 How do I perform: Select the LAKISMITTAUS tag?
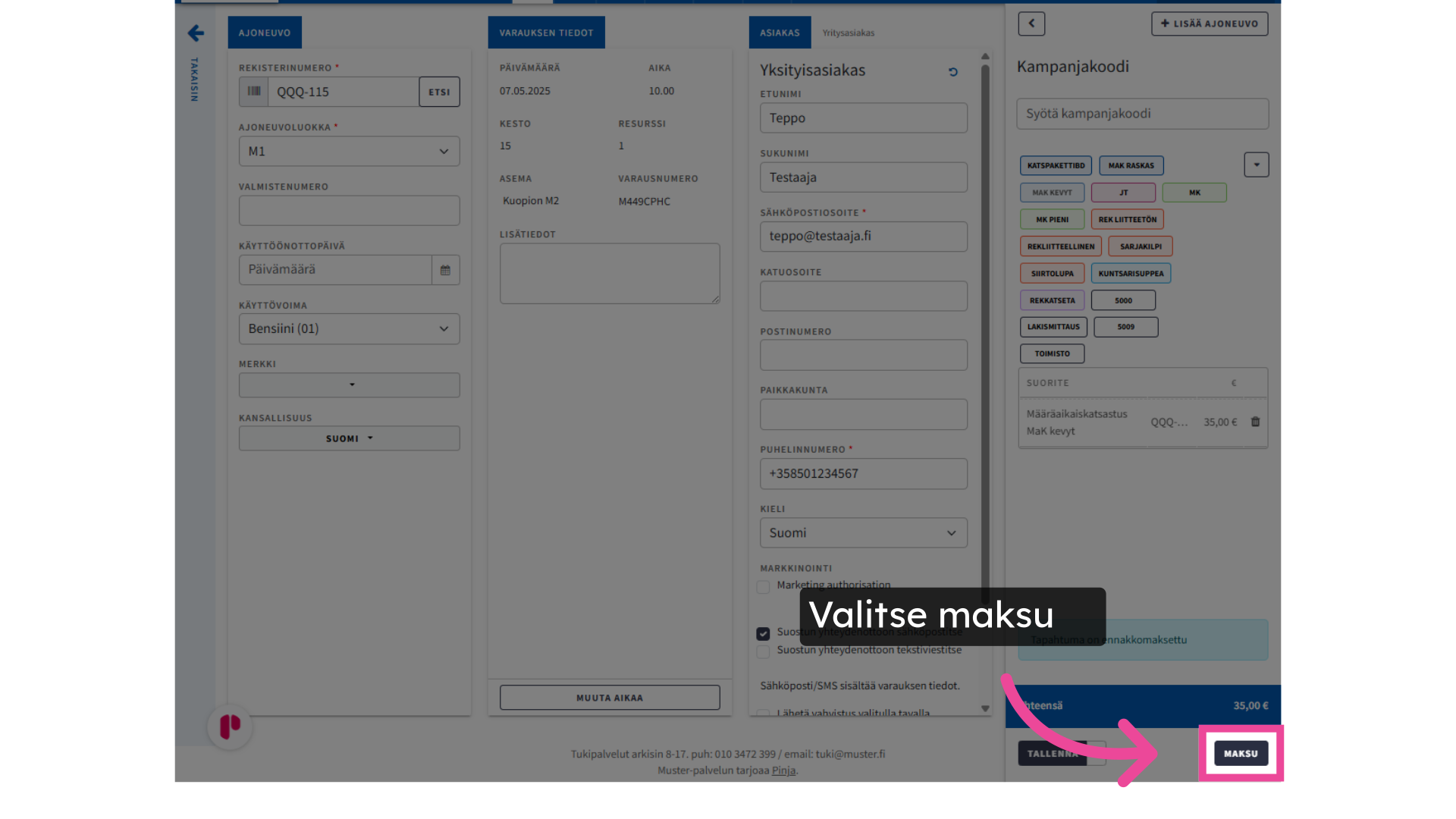pos(1053,327)
